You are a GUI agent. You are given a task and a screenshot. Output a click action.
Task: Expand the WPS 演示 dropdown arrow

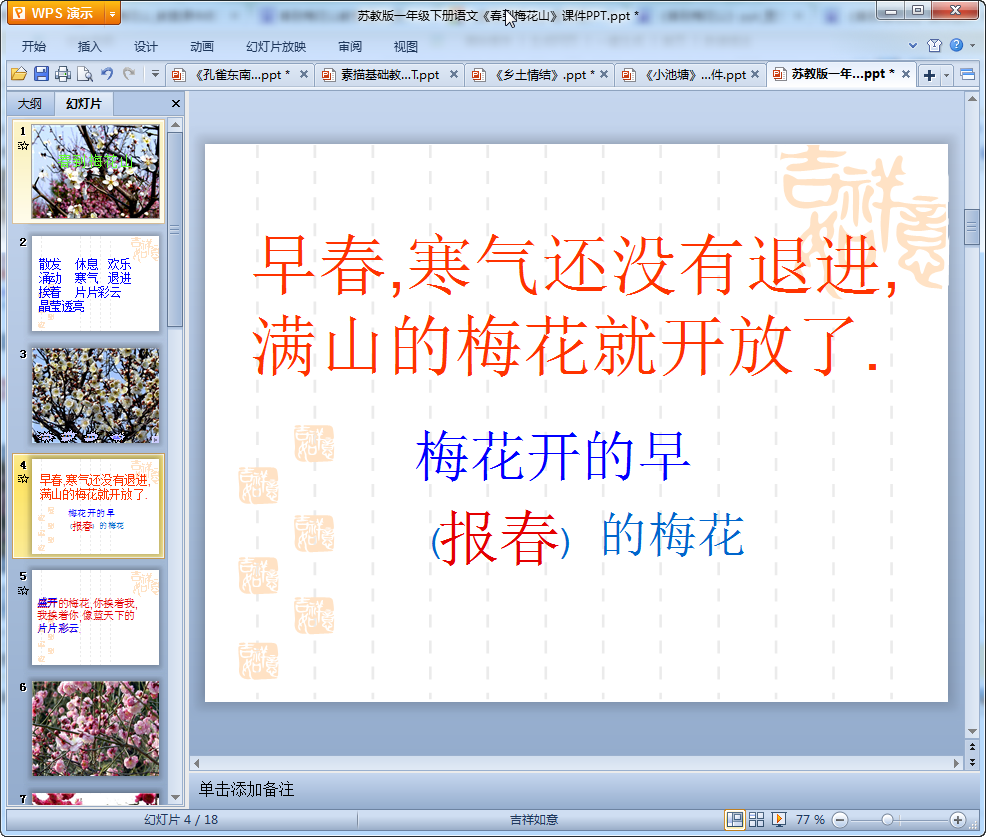(112, 13)
